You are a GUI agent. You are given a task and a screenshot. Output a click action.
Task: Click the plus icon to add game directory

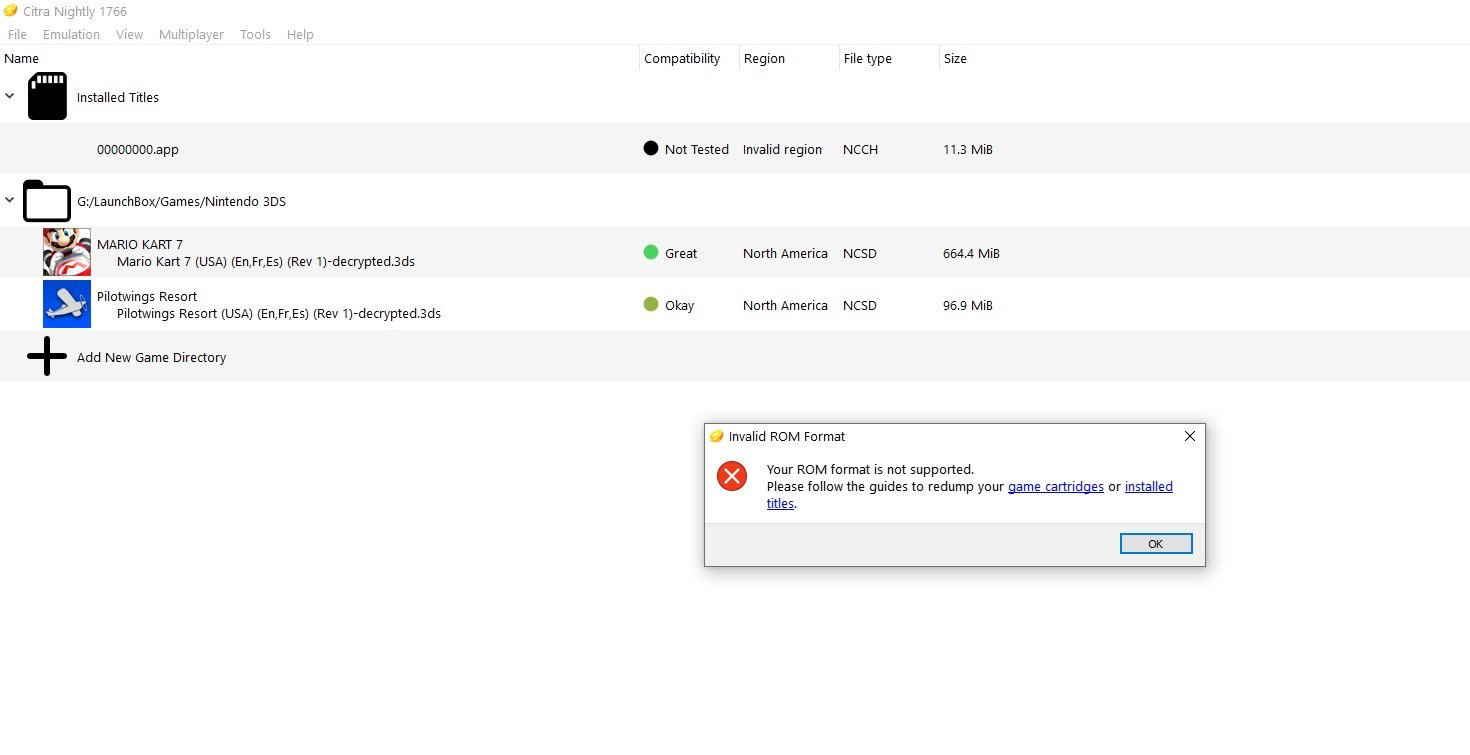(47, 356)
